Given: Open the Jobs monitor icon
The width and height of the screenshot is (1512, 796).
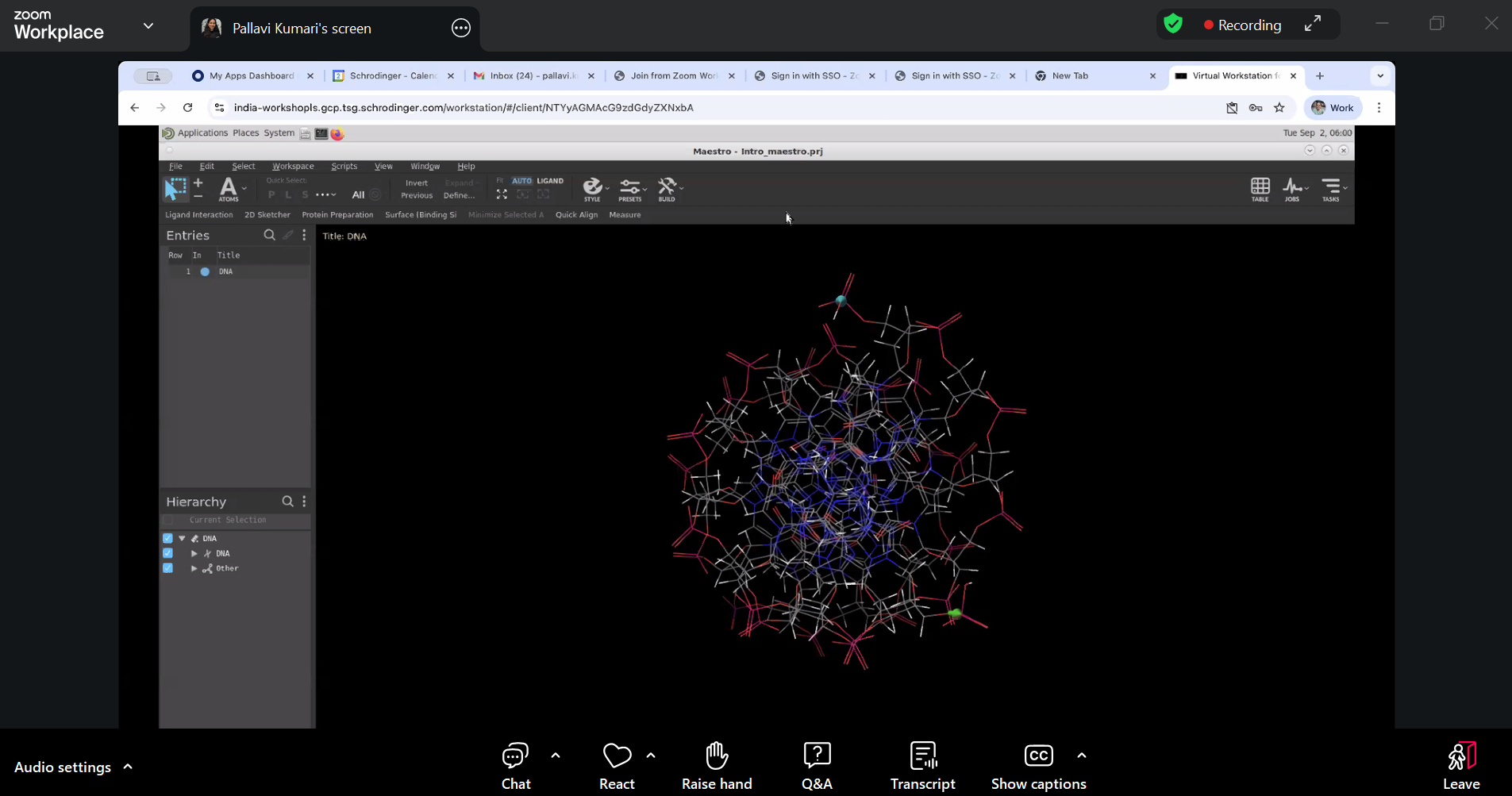Looking at the screenshot, I should pos(1292,189).
